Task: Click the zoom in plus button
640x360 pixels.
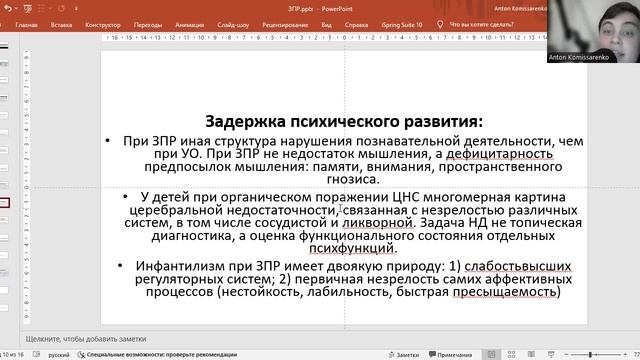Action: tap(625, 355)
